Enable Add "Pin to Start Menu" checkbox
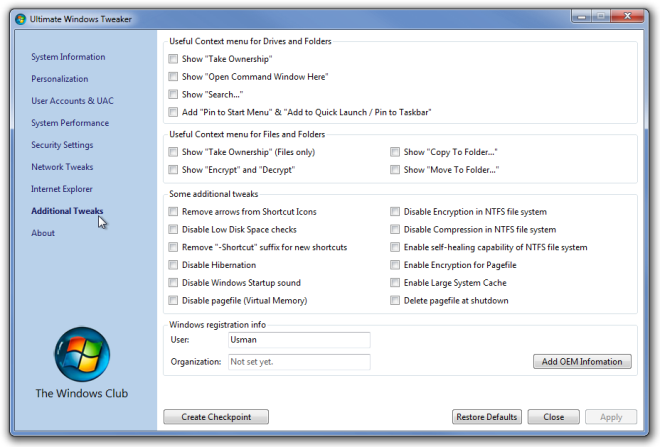This screenshot has width=660, height=447. pos(173,112)
